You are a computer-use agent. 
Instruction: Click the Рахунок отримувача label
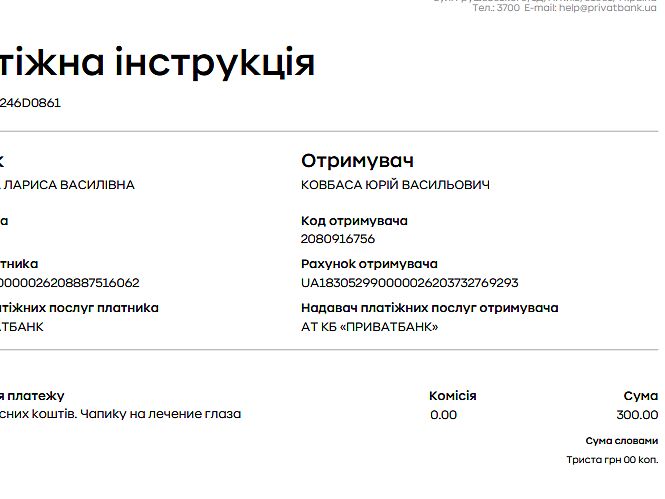(369, 264)
